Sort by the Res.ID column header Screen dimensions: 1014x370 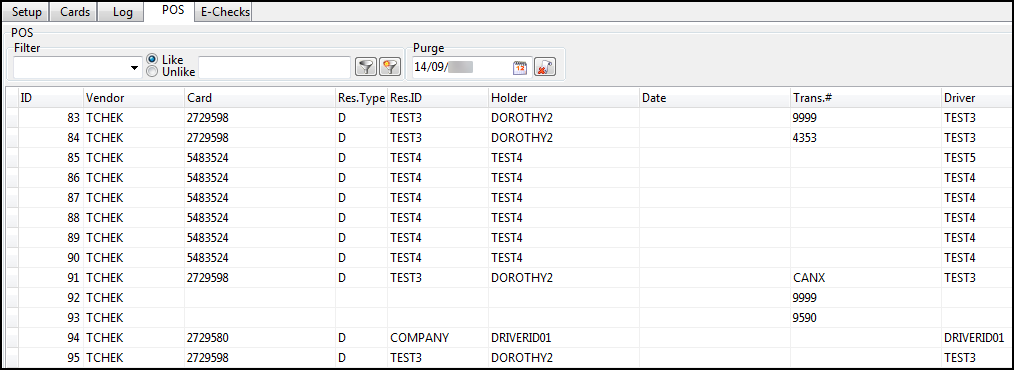pyautogui.click(x=438, y=98)
